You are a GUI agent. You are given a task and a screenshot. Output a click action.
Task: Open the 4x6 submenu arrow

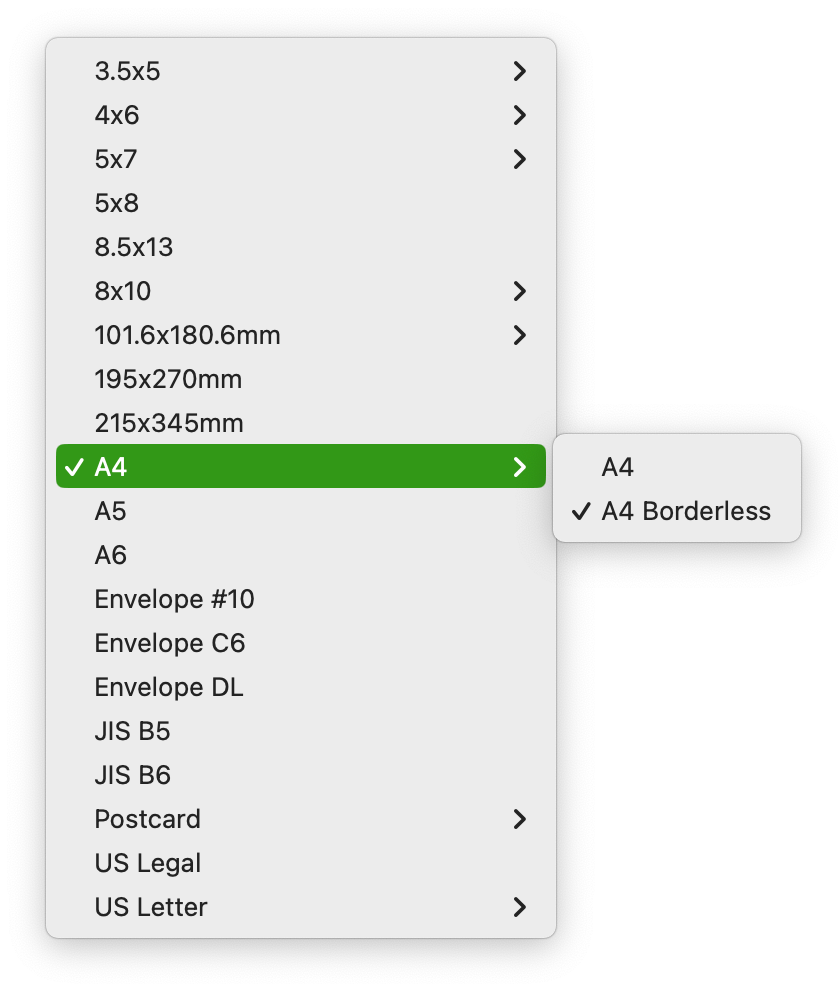[519, 115]
